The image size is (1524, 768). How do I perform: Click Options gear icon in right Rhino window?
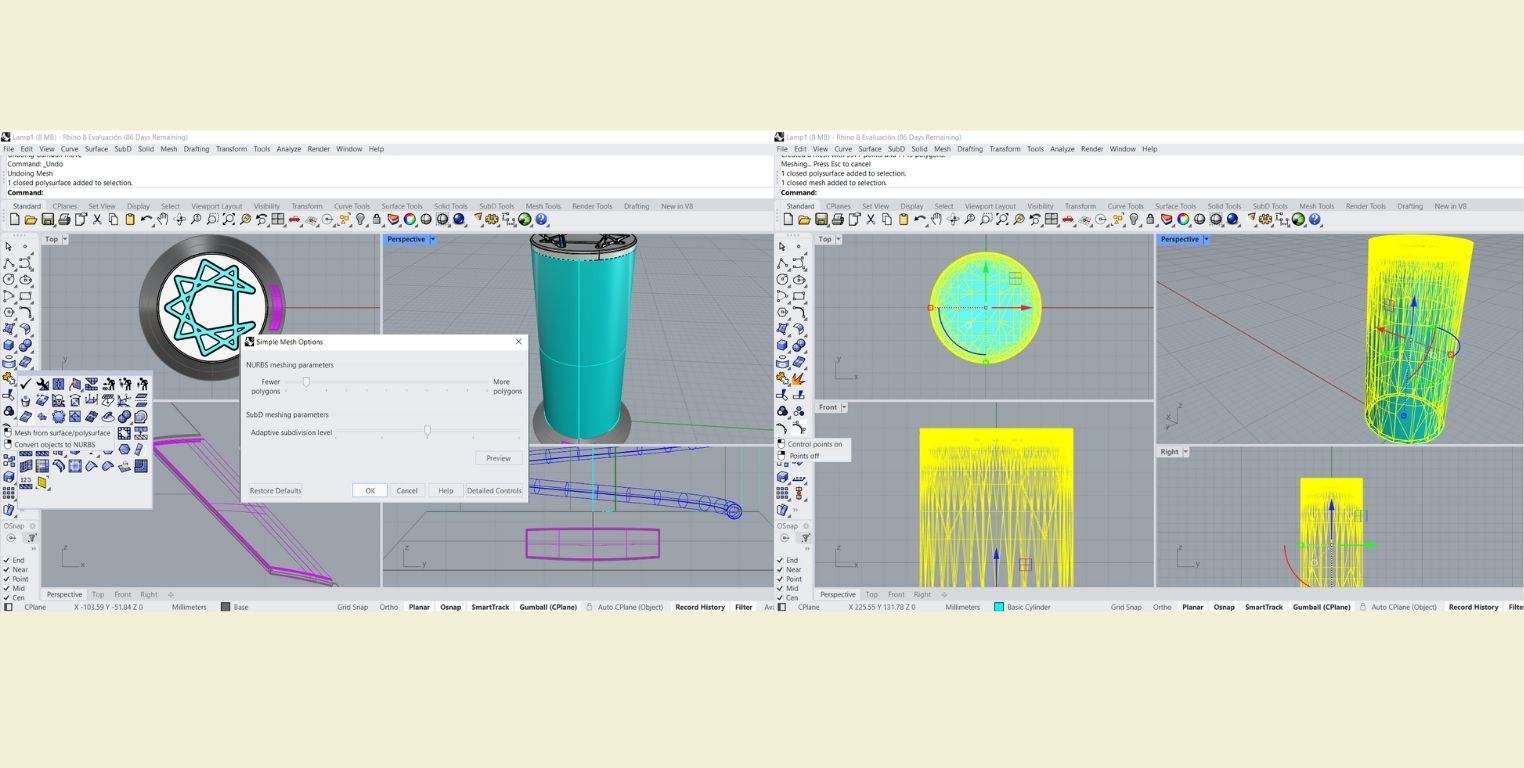coord(1265,219)
